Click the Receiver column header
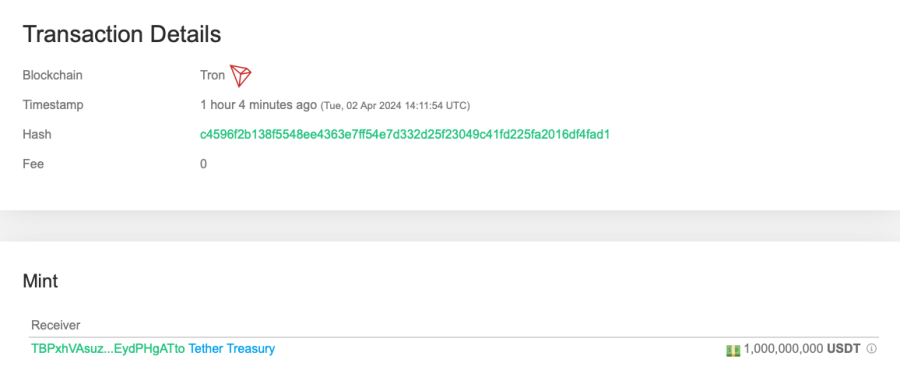 [56, 325]
